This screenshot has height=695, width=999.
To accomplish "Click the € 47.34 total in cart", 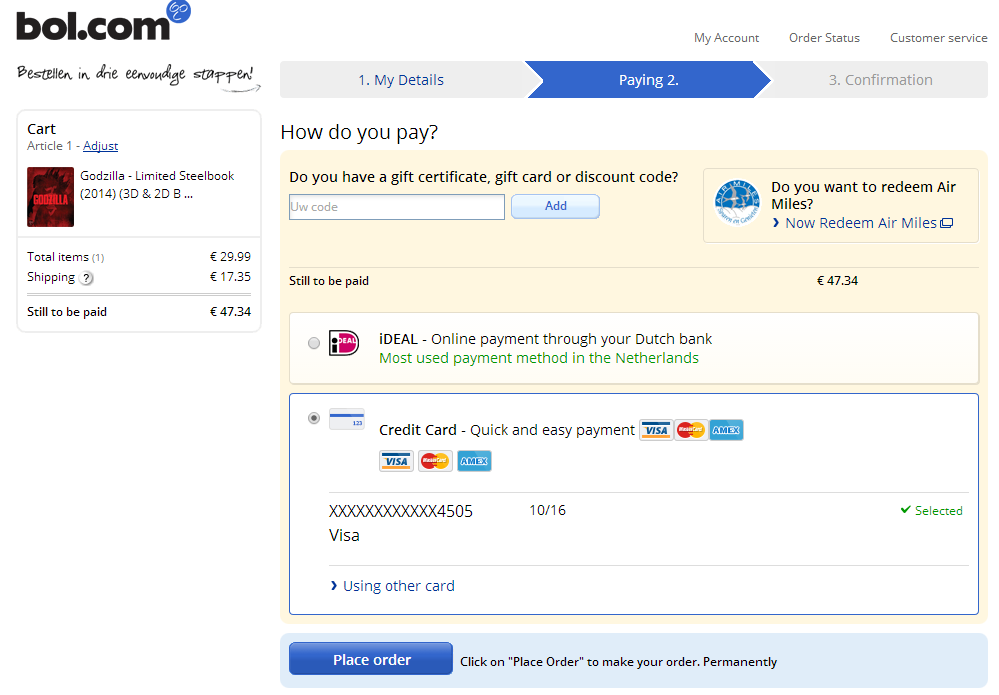I will 231,312.
